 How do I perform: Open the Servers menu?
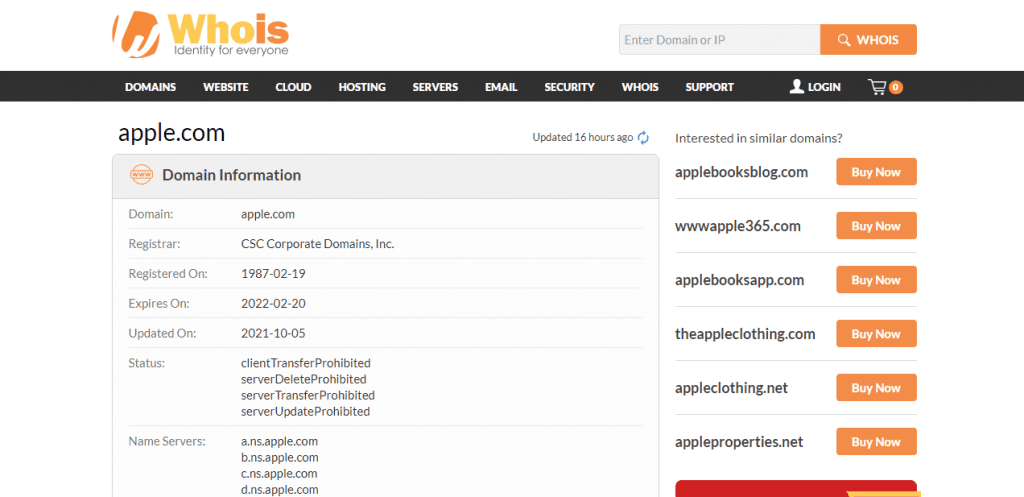(x=435, y=87)
